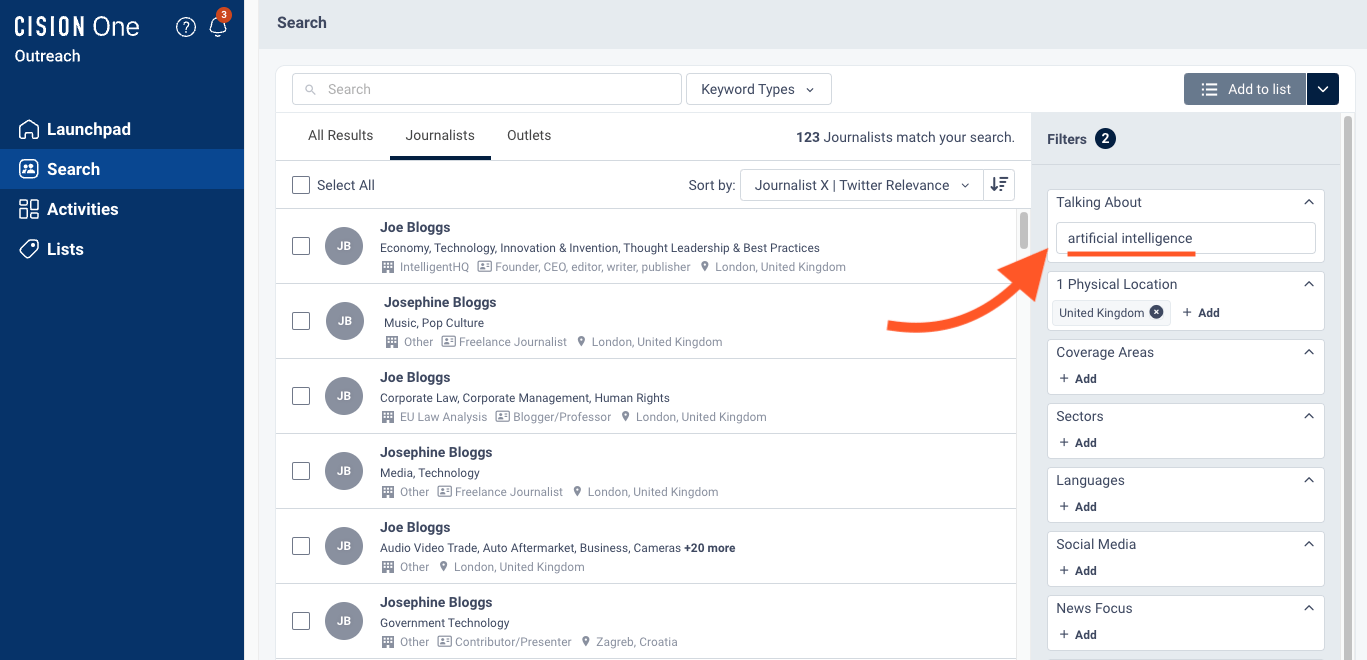
Task: Open the notifications bell icon
Action: (x=217, y=27)
